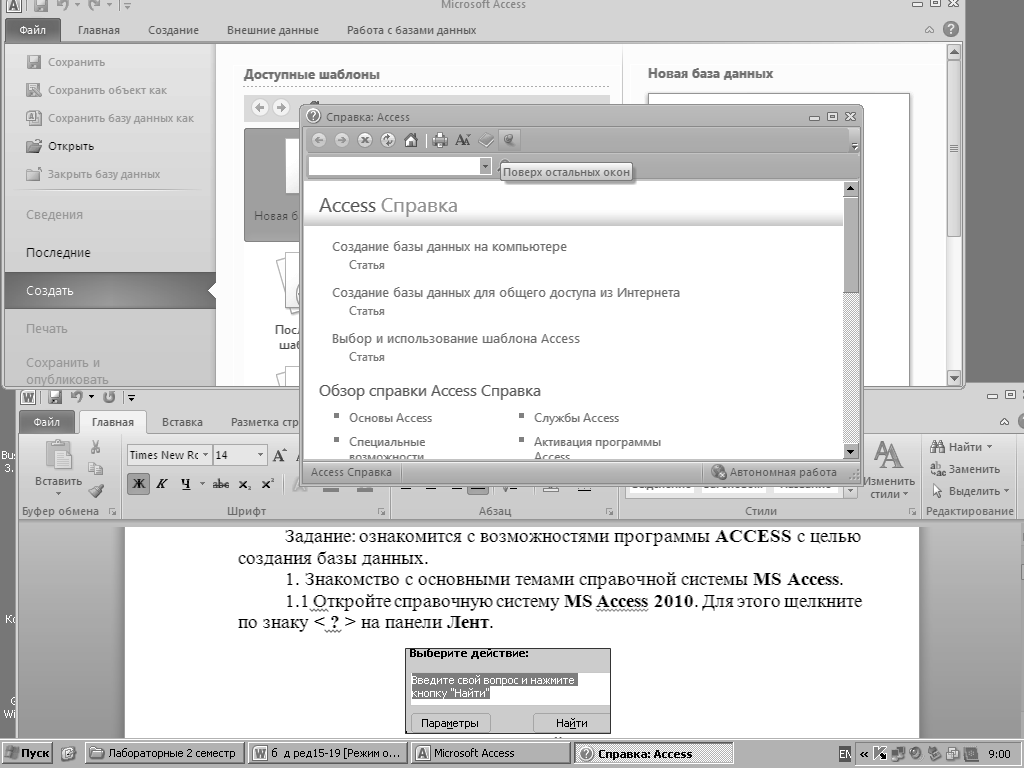Toggle subscript x₂ in Word
Image resolution: width=1024 pixels, height=768 pixels.
245,484
